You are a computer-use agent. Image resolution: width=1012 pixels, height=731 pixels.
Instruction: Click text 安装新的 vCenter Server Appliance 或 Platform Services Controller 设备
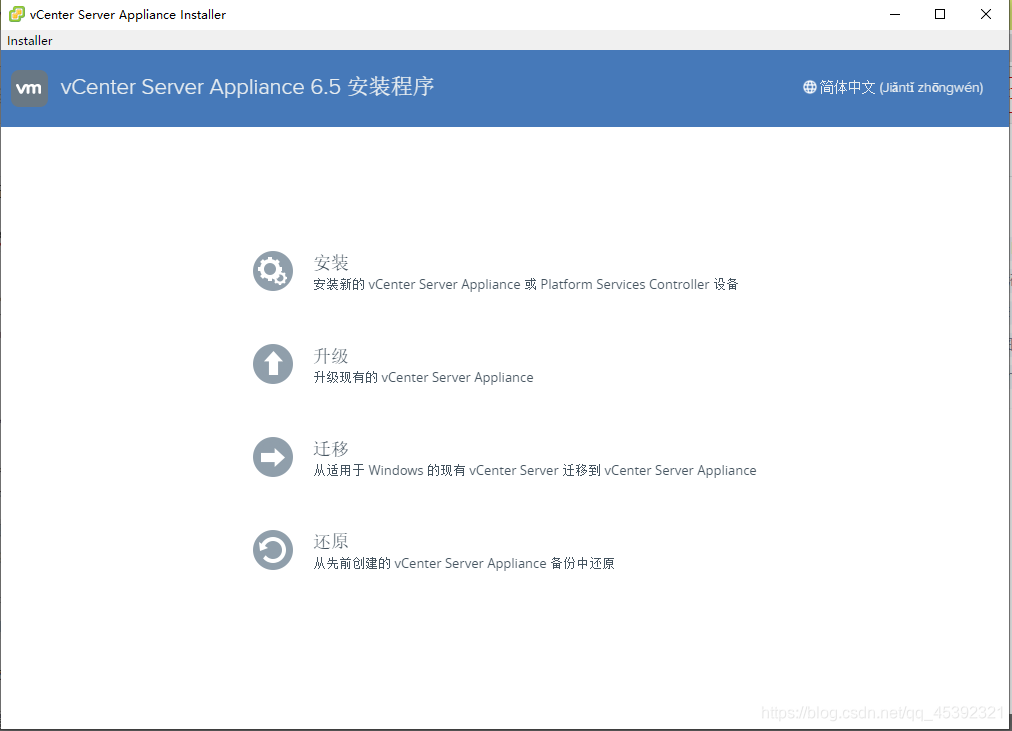(526, 285)
